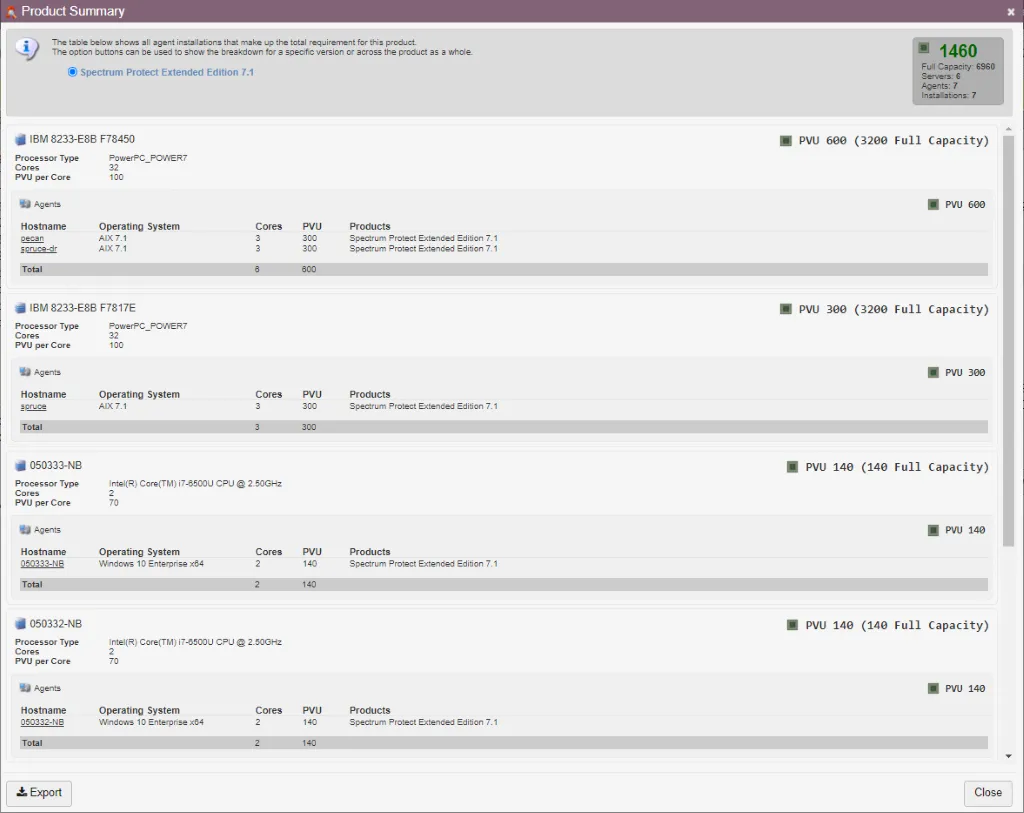
Task: Click Products column header in 050333-NB table
Action: click(370, 552)
